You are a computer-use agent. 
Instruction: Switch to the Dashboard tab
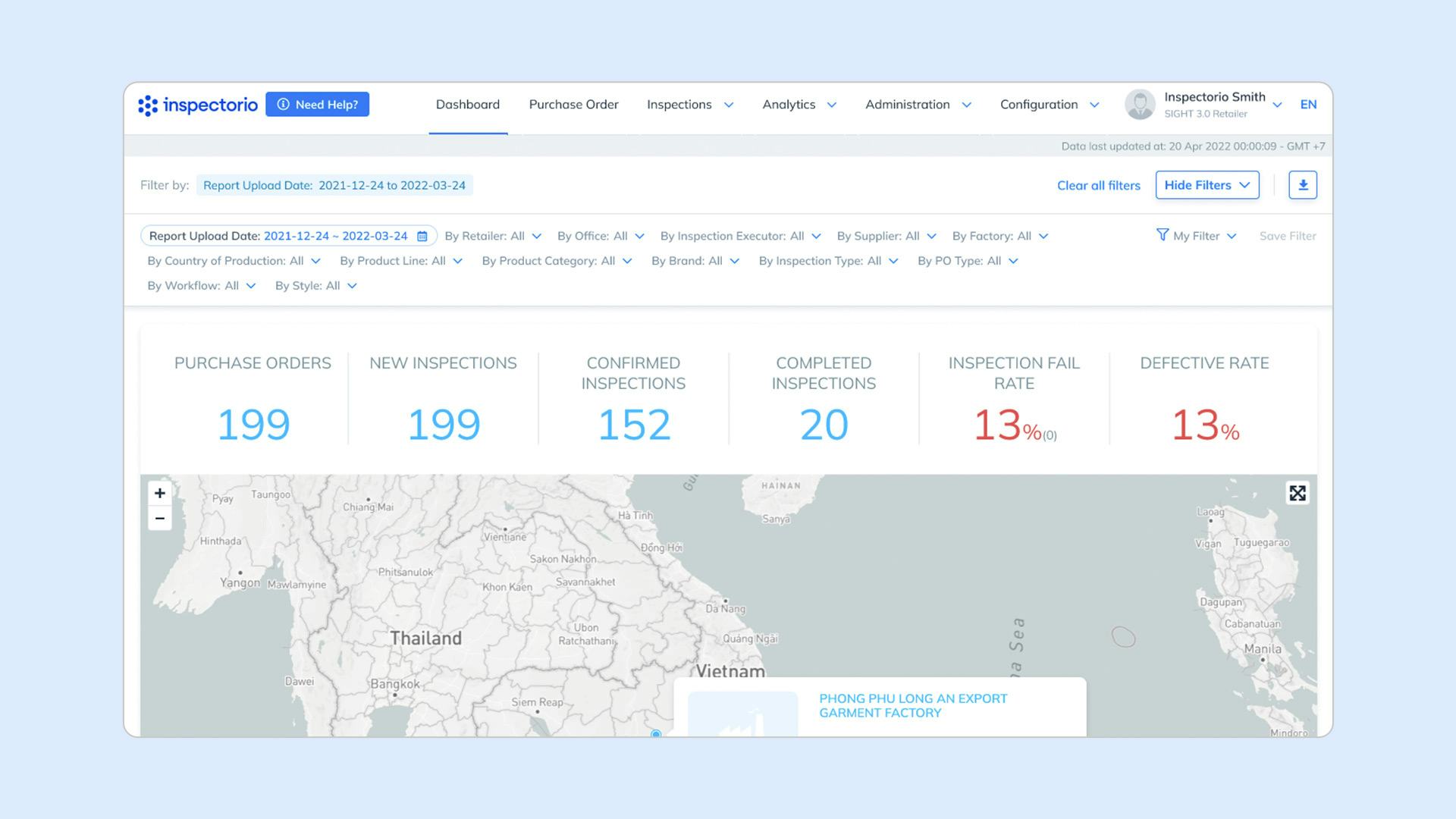[x=467, y=104]
